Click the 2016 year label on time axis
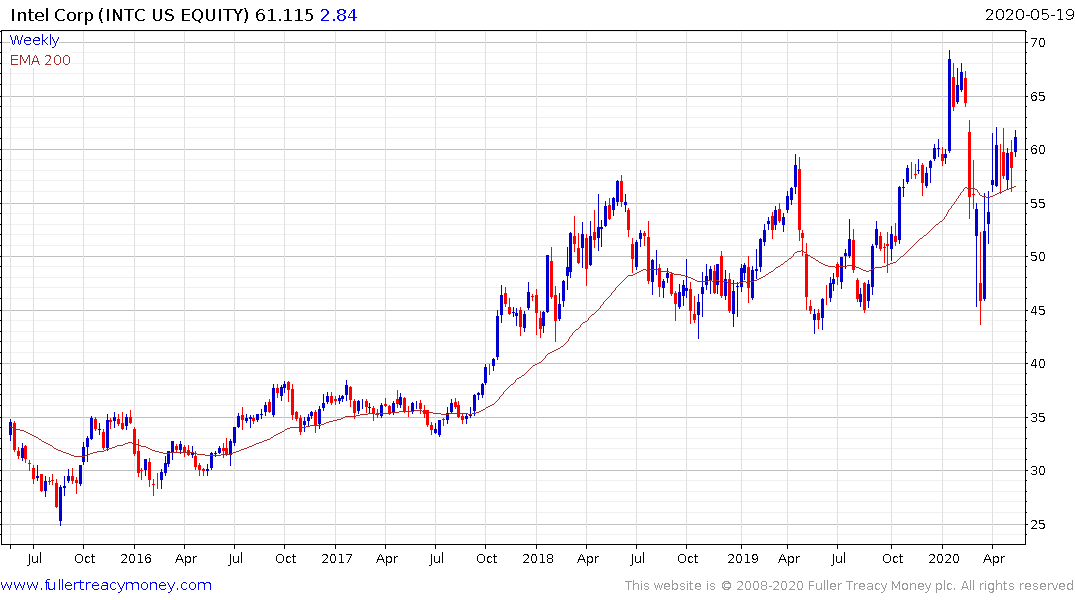1075x600 pixels. point(136,558)
